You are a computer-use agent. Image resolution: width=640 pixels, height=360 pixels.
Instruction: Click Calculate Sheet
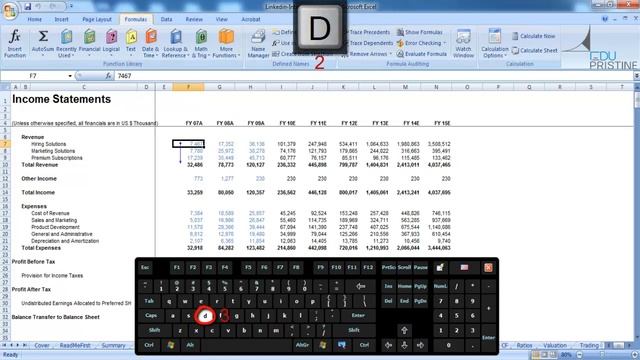pyautogui.click(x=535, y=50)
